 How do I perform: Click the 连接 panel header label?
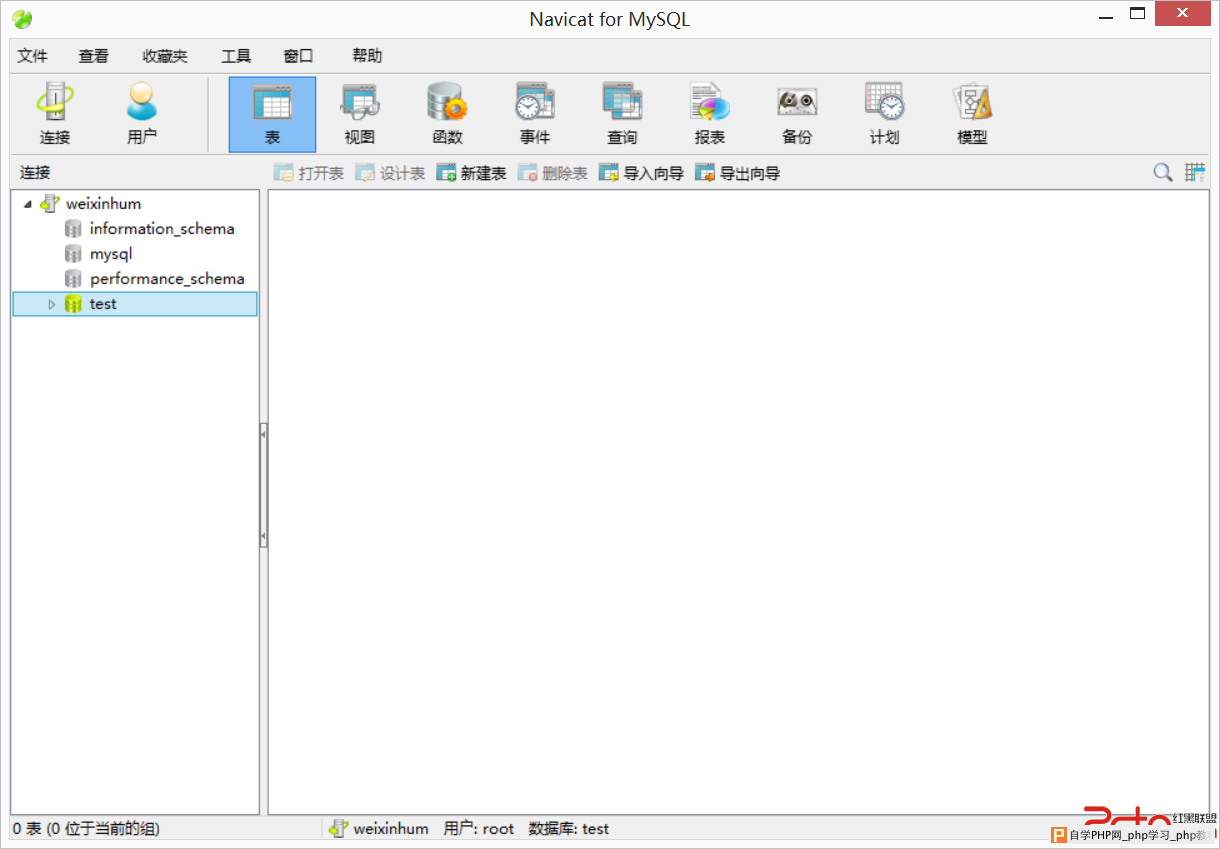click(35, 173)
